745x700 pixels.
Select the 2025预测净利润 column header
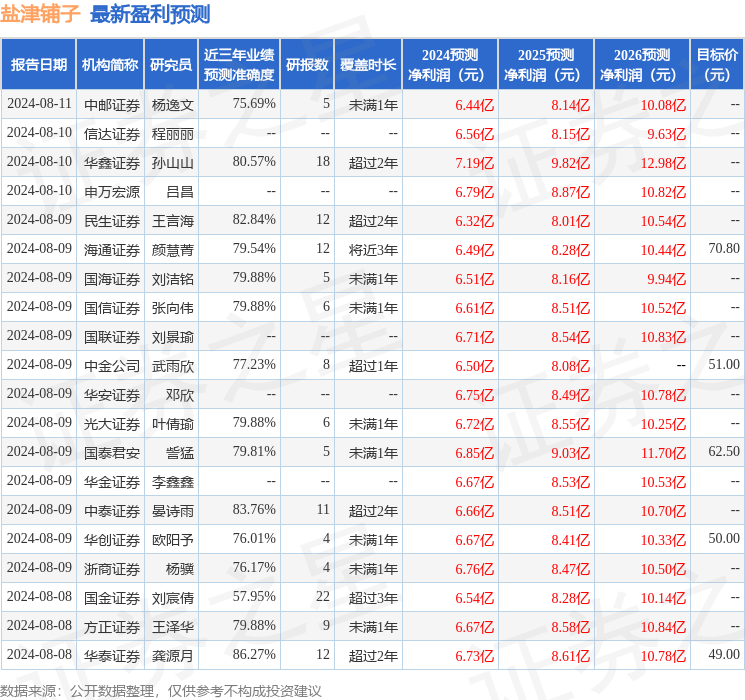546,65
